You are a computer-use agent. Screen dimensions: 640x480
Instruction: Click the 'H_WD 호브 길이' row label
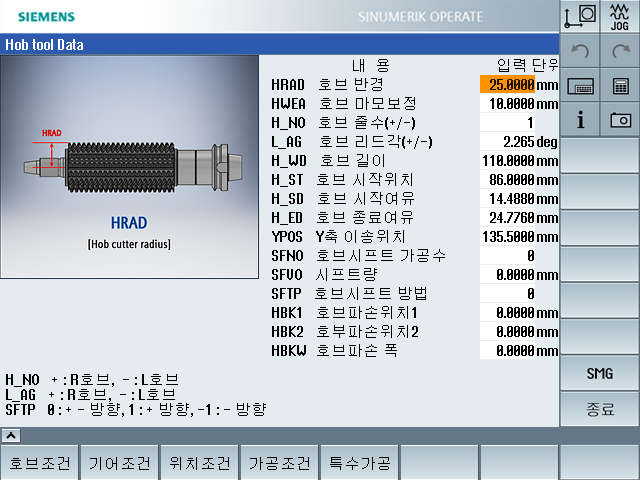pyautogui.click(x=329, y=160)
